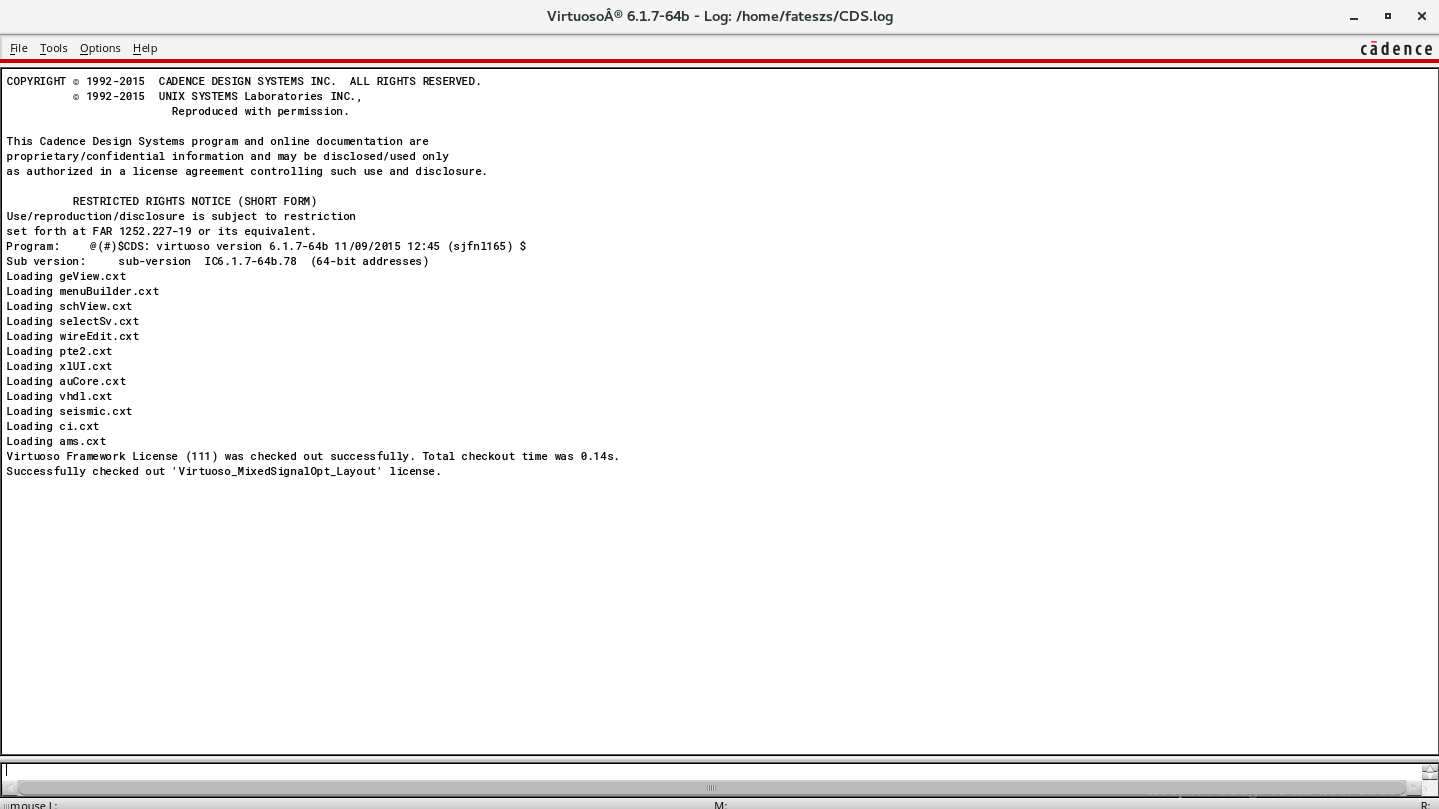
Task: Click 'RESTRICTED RIGHTS NOTICE (SHORT FORM)' heading
Action: [195, 201]
